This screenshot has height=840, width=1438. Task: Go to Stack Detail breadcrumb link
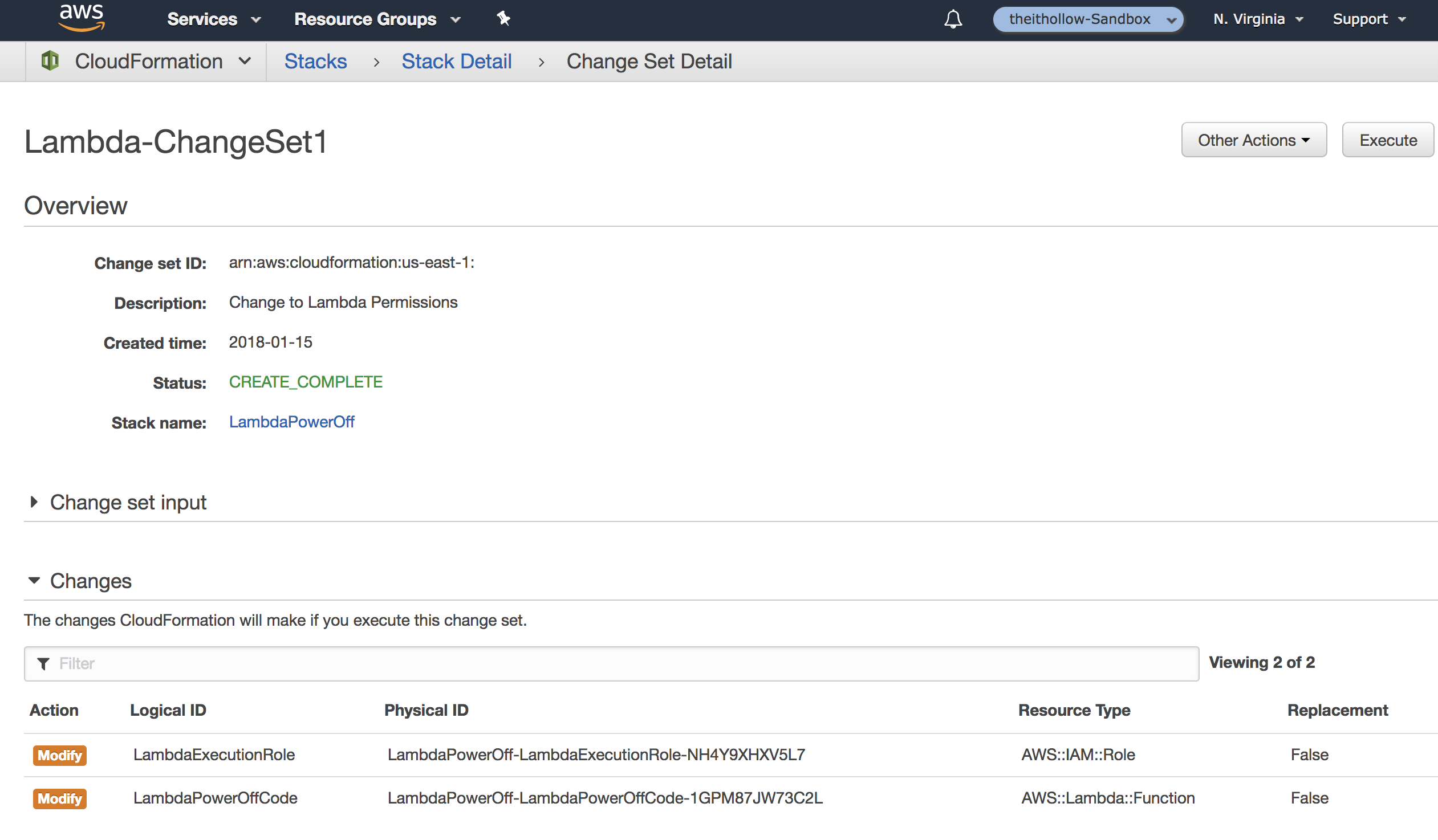coord(456,61)
